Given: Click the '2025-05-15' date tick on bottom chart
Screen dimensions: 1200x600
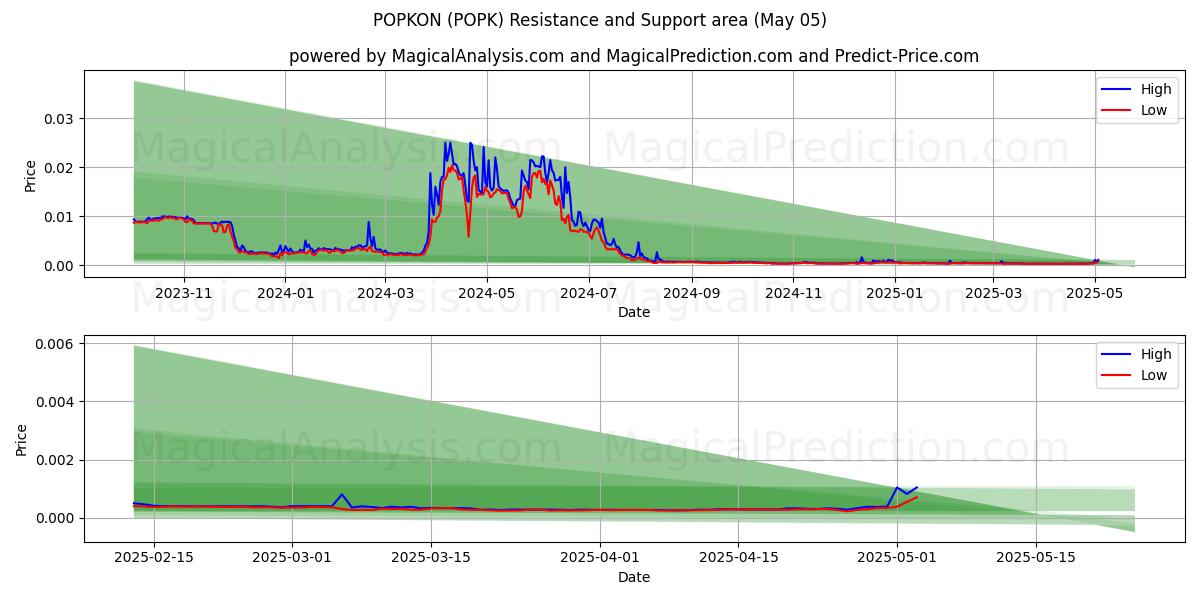Looking at the screenshot, I should (x=1034, y=558).
